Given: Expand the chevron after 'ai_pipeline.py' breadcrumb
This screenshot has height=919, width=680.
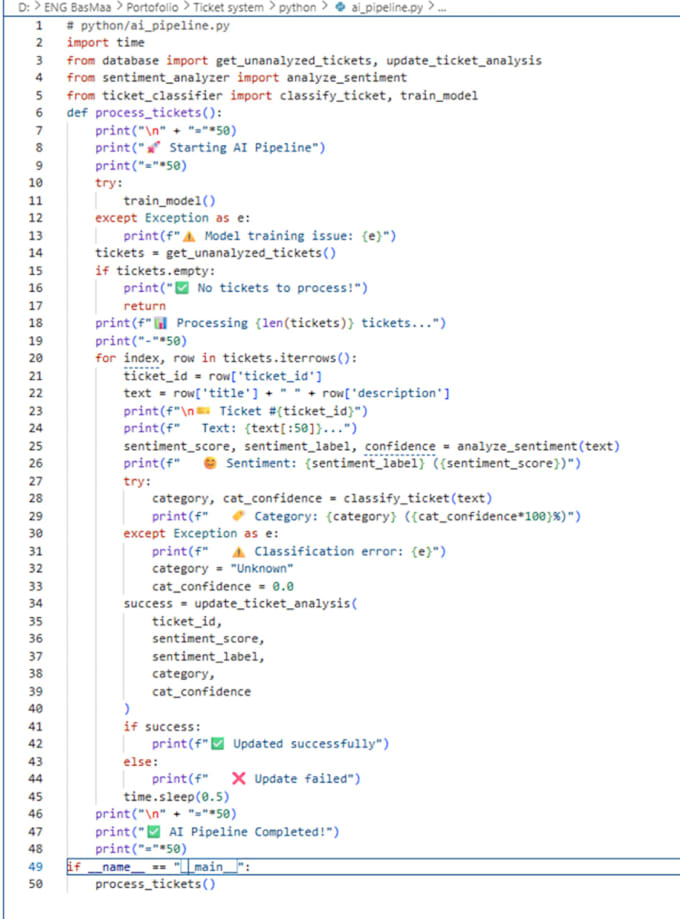Looking at the screenshot, I should 431,8.
